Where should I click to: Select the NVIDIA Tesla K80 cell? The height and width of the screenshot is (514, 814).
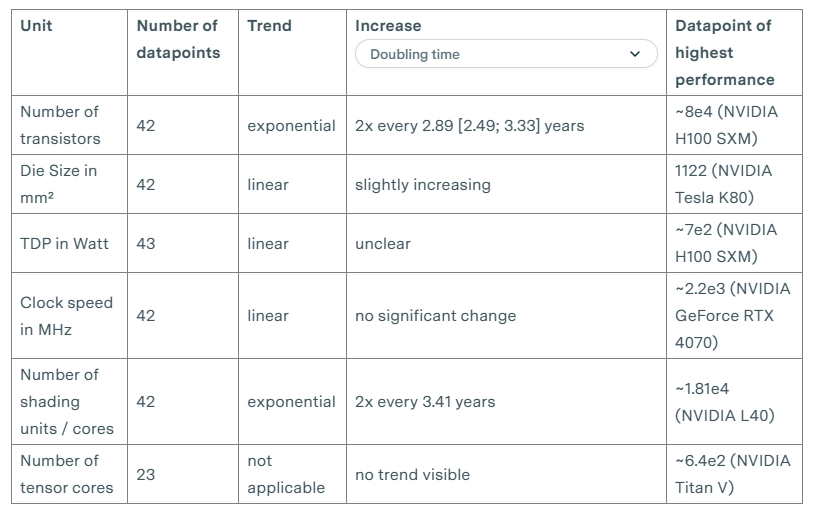coord(723,184)
